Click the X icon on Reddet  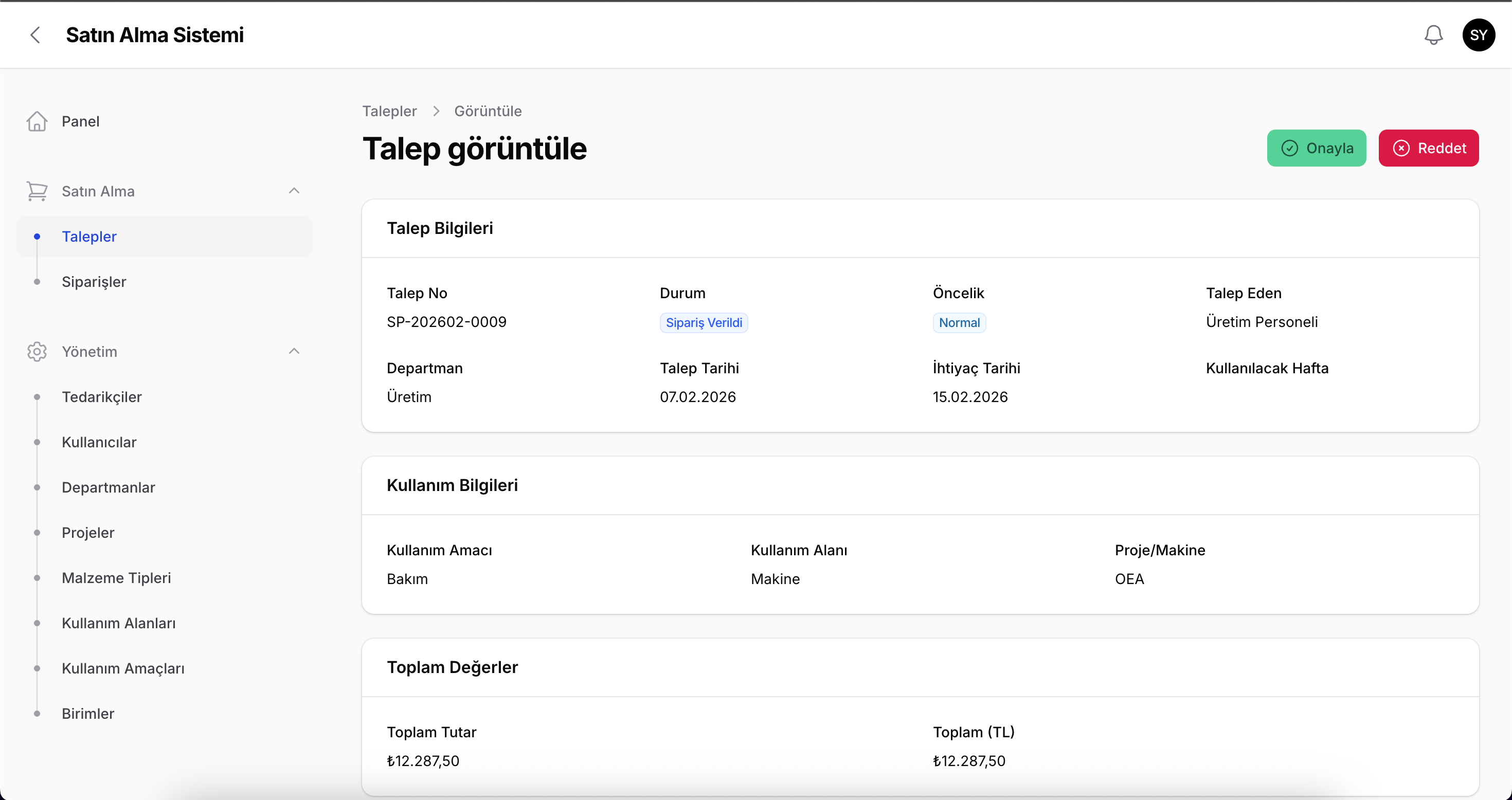(x=1400, y=149)
